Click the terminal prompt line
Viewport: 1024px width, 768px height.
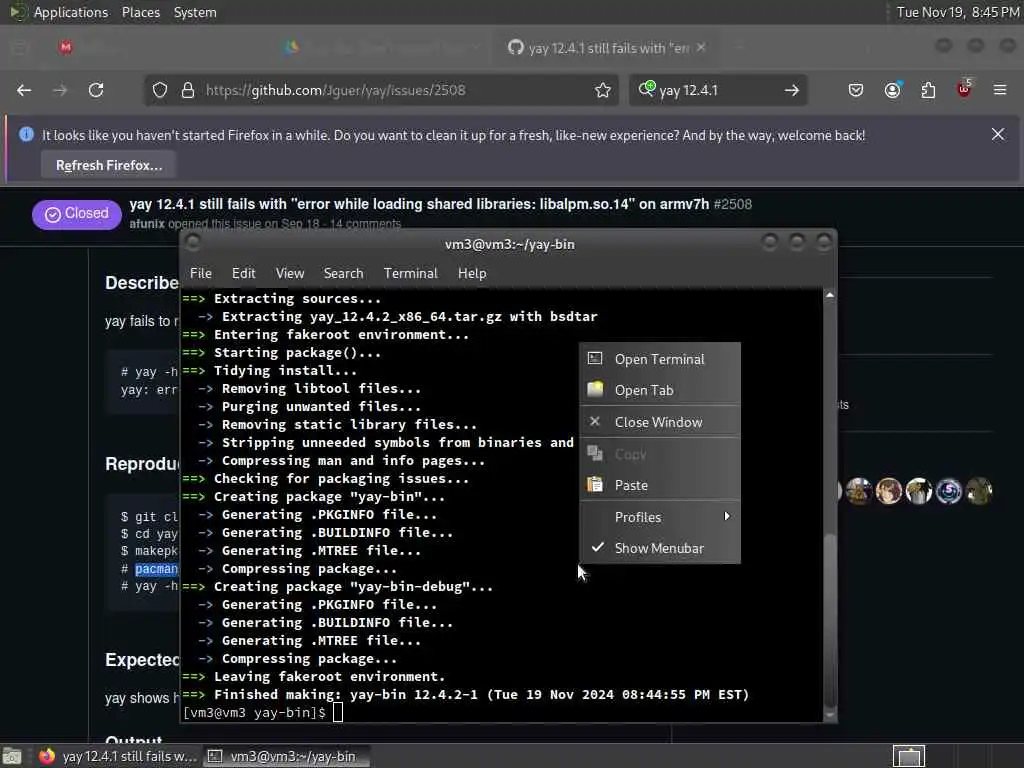pyautogui.click(x=263, y=712)
